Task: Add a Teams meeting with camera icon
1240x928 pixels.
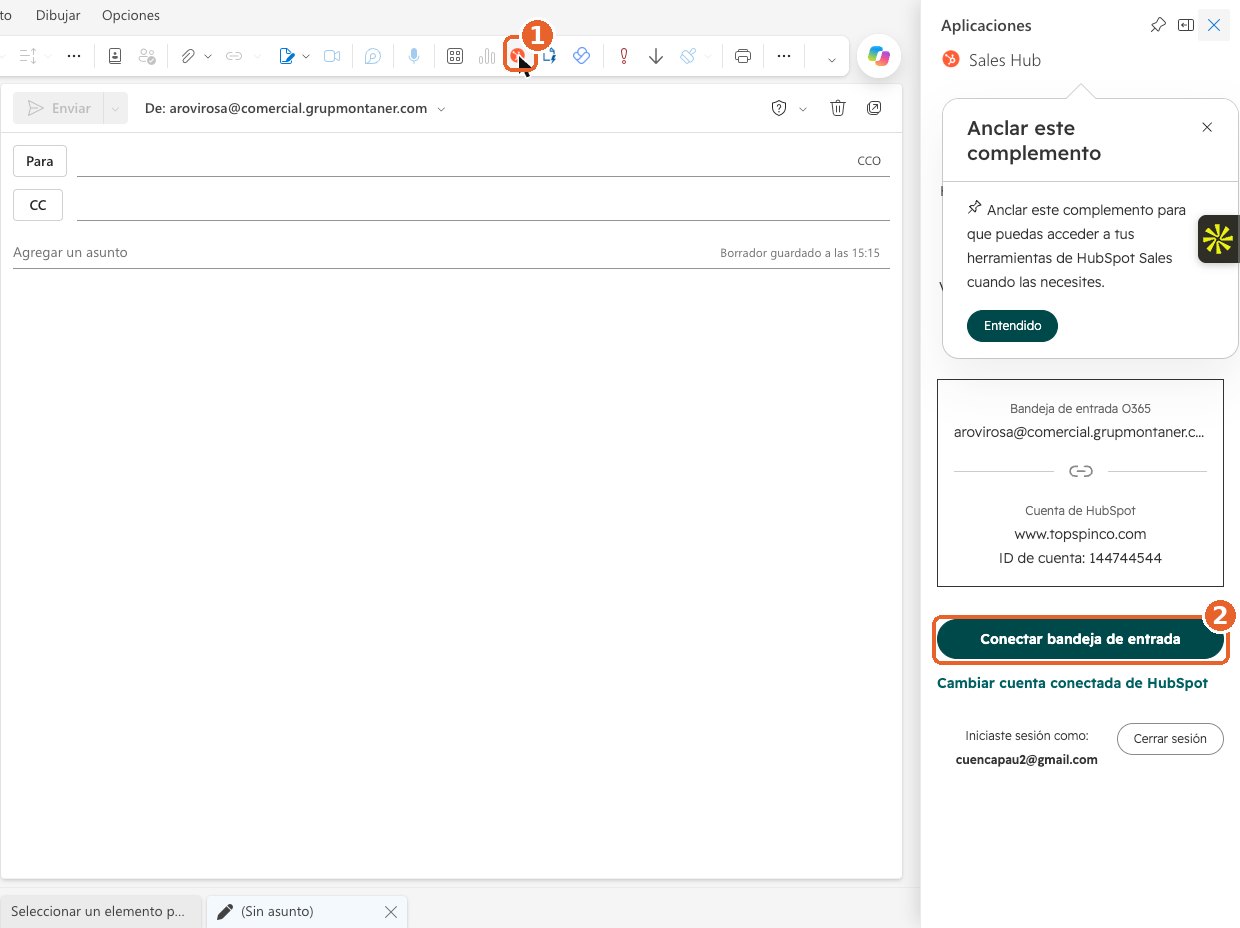Action: pyautogui.click(x=332, y=56)
